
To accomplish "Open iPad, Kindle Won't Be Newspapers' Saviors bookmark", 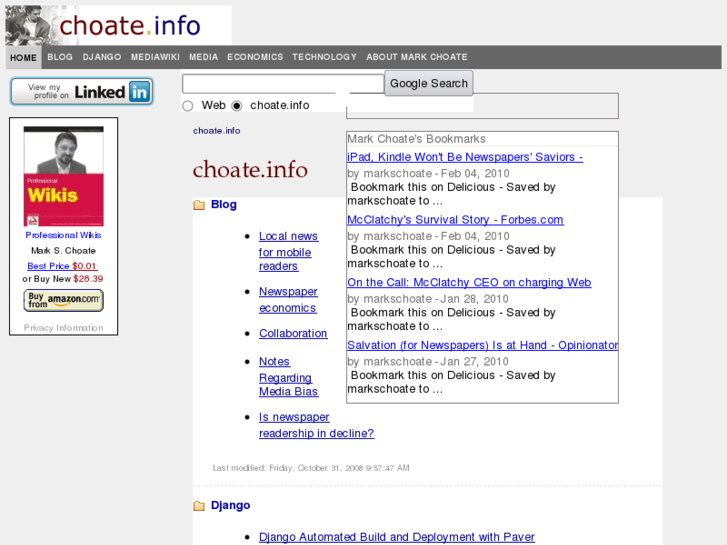I will 465,157.
